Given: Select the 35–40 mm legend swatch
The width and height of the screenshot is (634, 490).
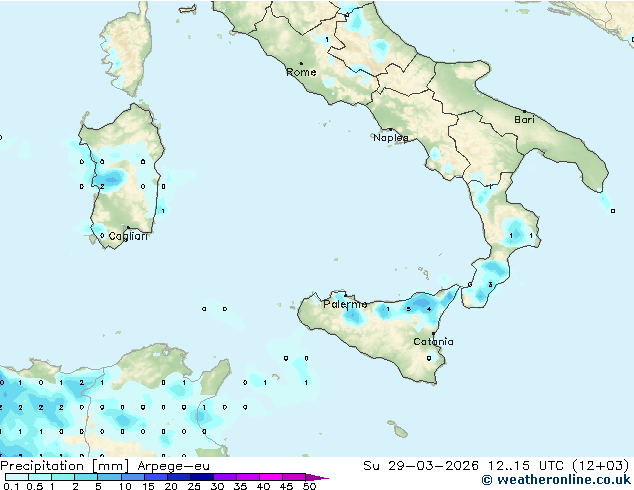Looking at the screenshot, I should 247,477.
